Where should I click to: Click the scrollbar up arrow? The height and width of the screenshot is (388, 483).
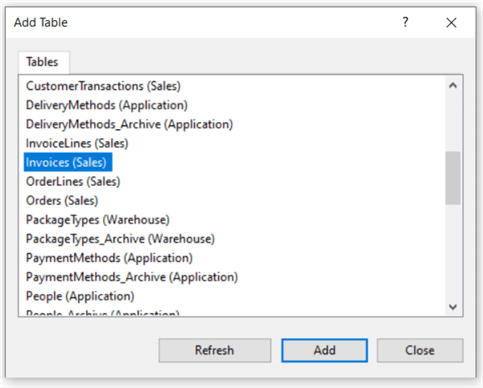pos(453,86)
